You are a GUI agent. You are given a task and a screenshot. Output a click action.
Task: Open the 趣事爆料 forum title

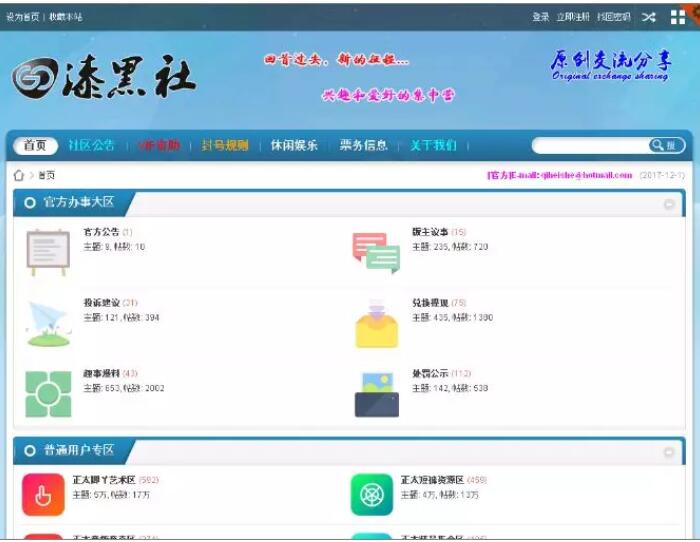pyautogui.click(x=101, y=373)
